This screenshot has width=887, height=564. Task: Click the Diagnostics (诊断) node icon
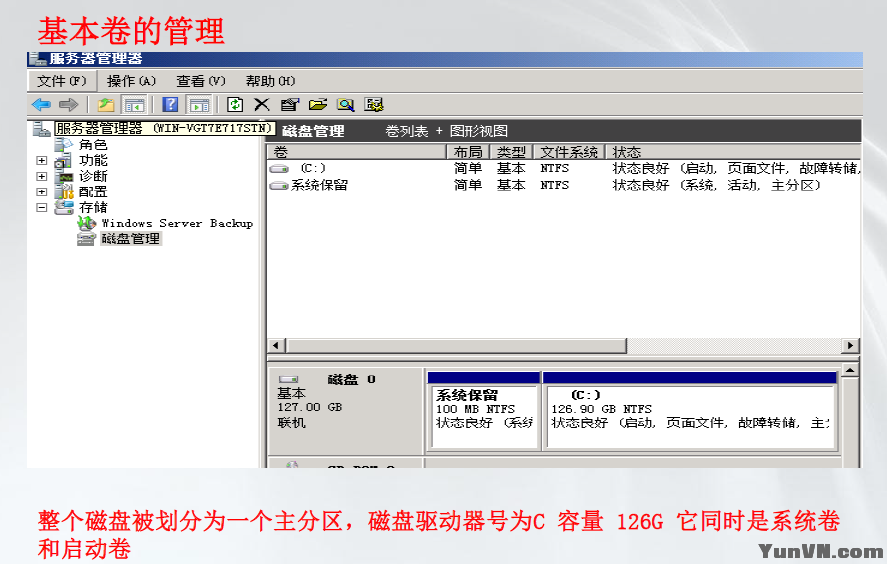[63, 176]
